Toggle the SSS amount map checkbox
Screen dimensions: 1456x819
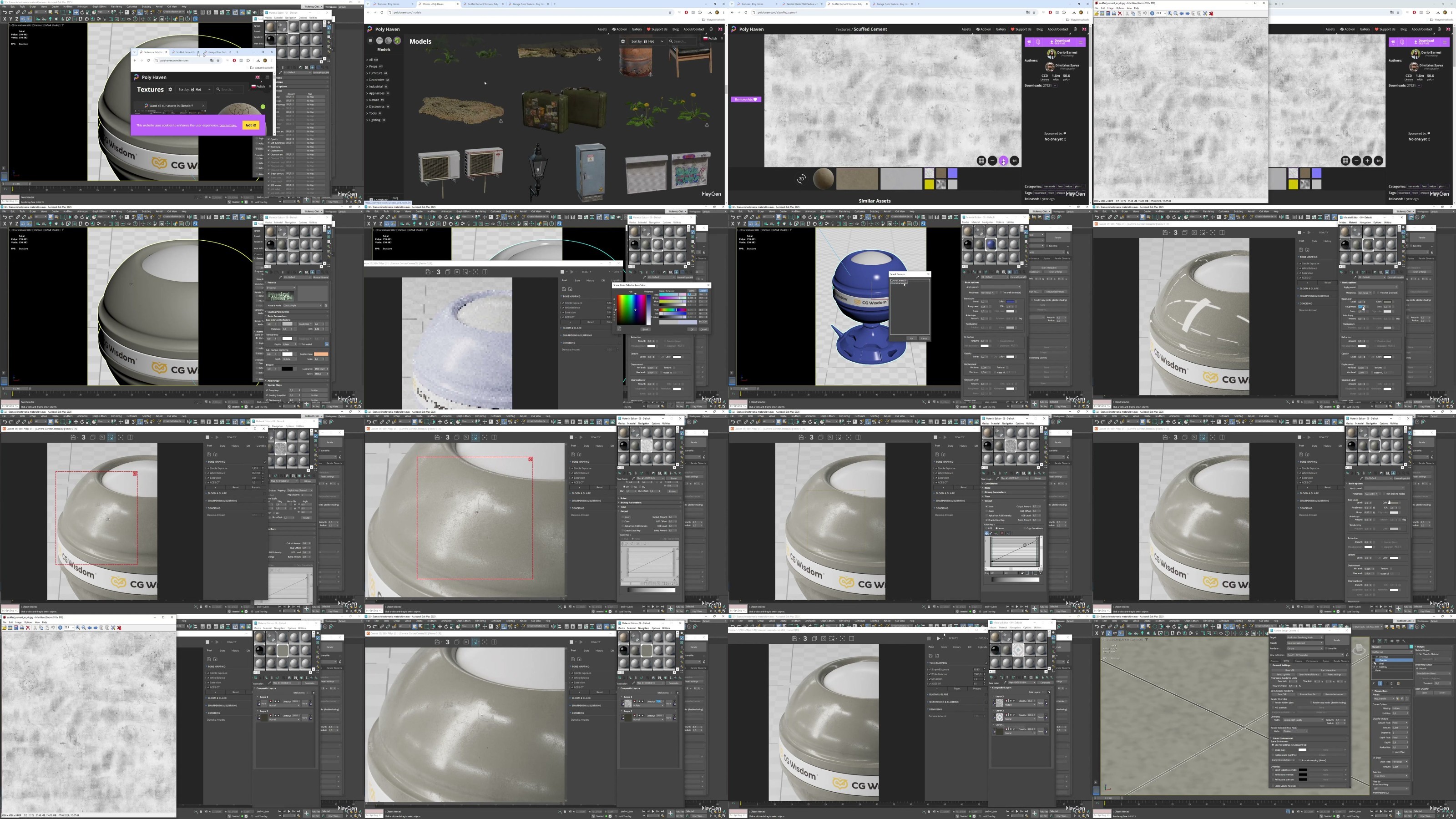[268, 185]
